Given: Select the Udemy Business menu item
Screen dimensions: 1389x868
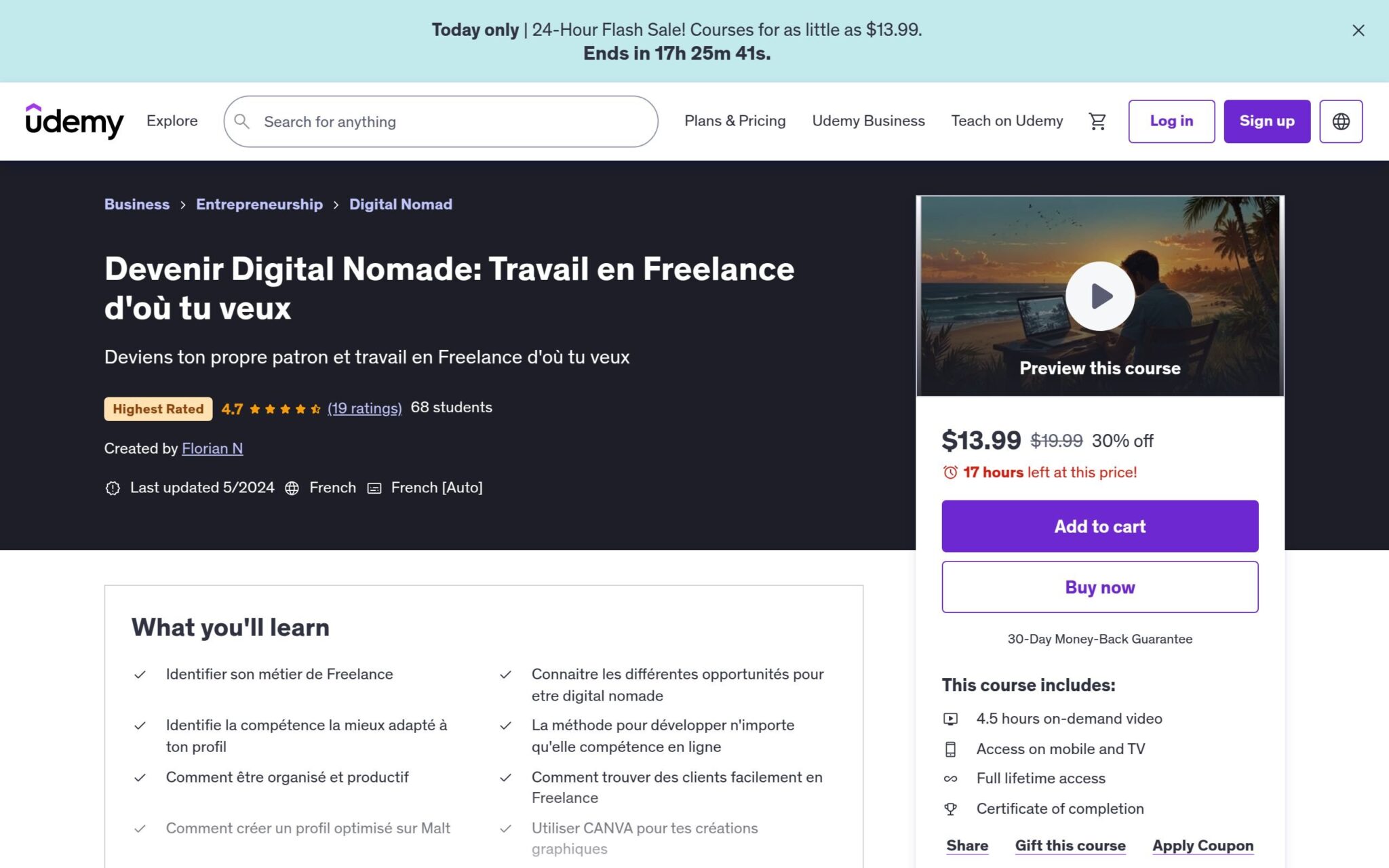Looking at the screenshot, I should [869, 121].
